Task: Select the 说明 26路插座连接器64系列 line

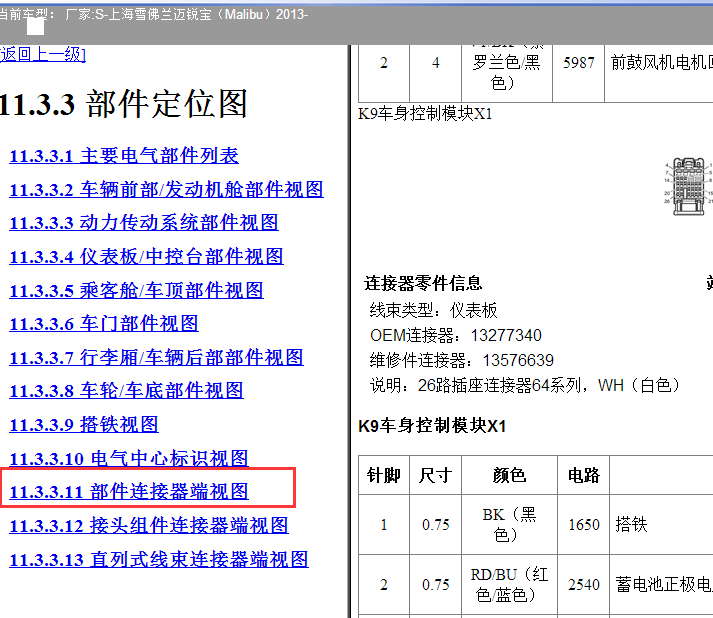Action: tap(524, 386)
